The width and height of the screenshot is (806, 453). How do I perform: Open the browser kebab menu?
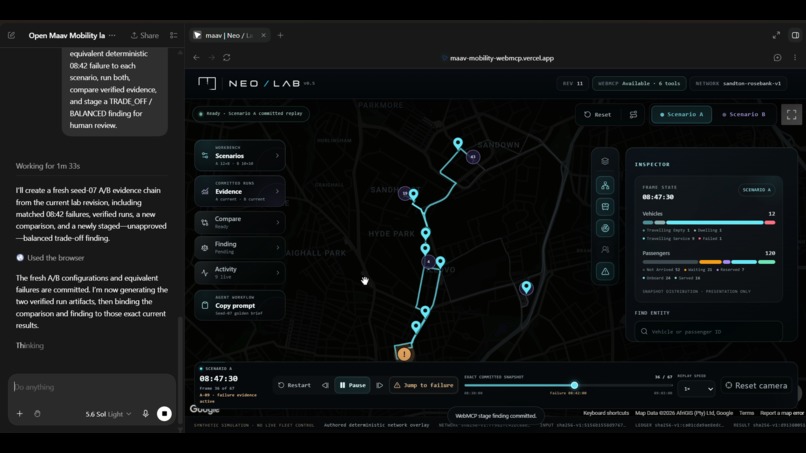click(x=795, y=58)
